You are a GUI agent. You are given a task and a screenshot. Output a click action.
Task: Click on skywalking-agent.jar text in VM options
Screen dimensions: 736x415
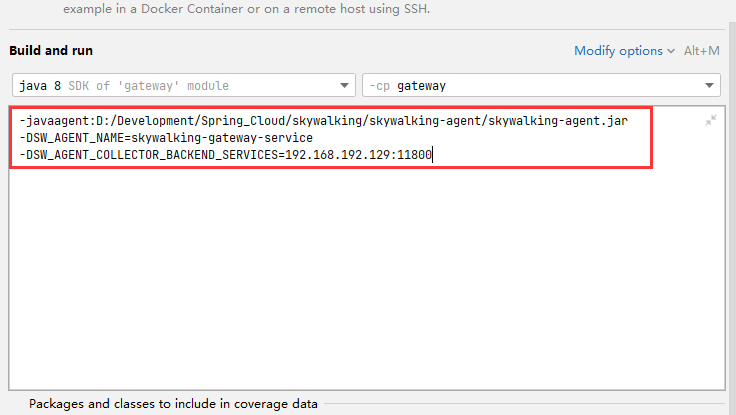pos(558,121)
